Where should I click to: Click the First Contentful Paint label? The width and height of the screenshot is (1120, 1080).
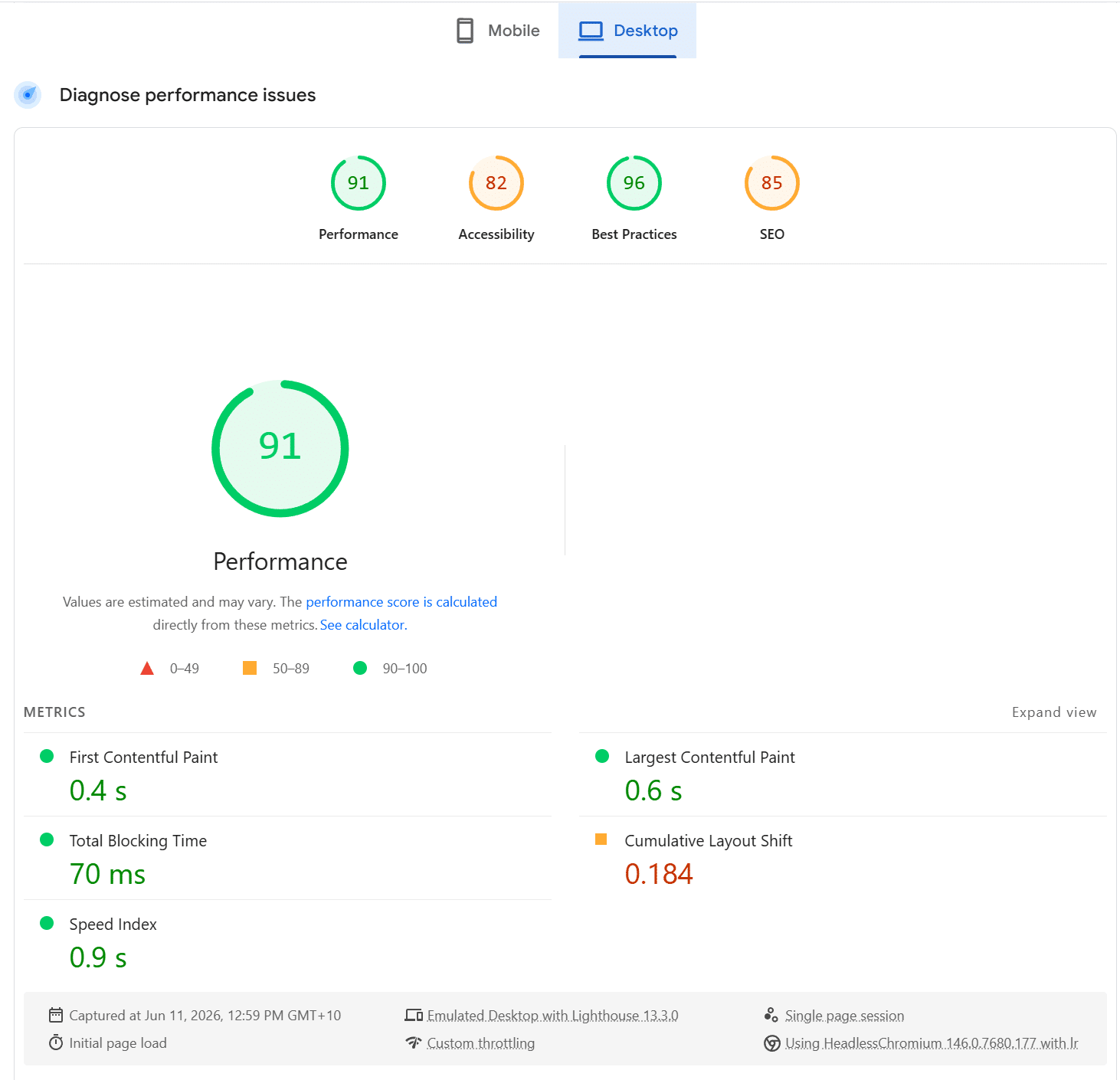point(144,758)
